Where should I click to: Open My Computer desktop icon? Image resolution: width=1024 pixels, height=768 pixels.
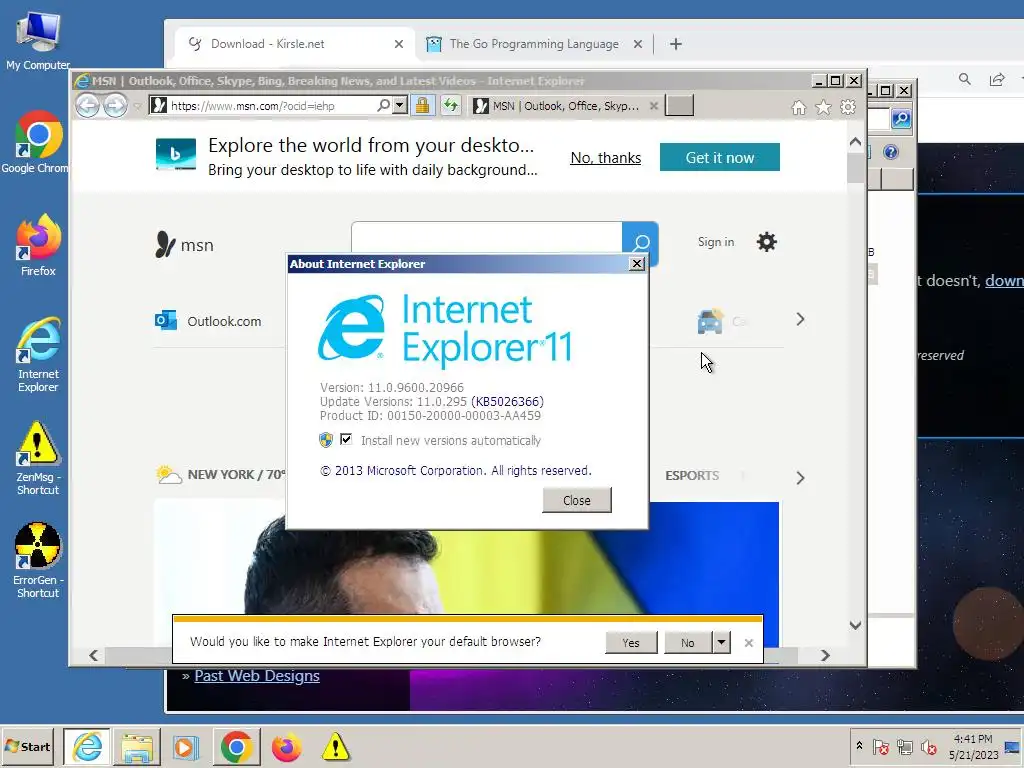click(x=38, y=40)
